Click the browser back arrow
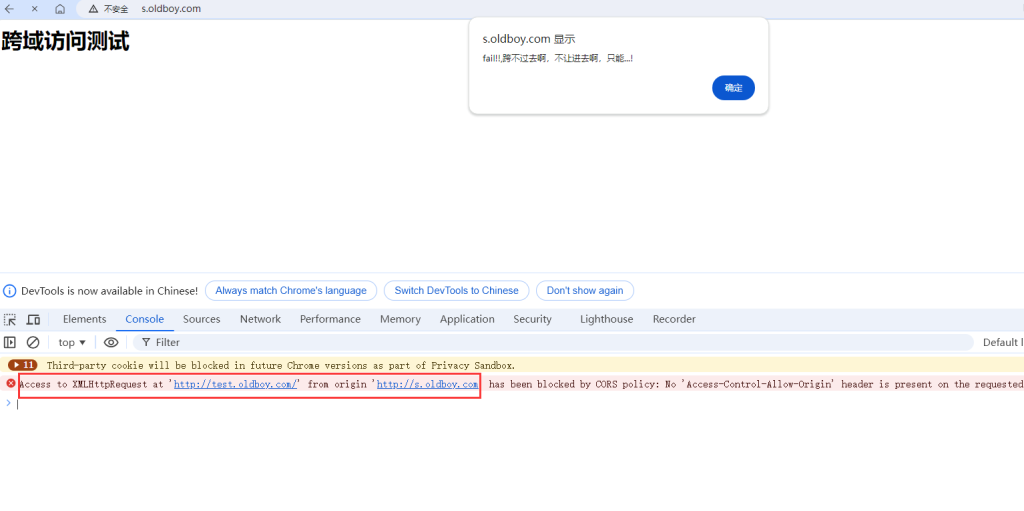 (x=9, y=9)
